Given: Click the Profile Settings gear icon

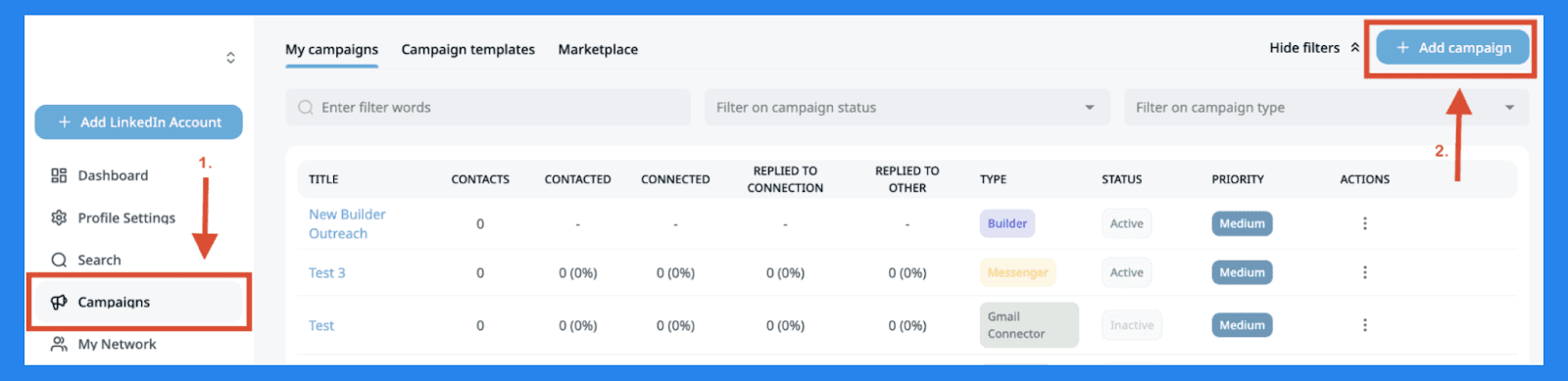Looking at the screenshot, I should (59, 217).
